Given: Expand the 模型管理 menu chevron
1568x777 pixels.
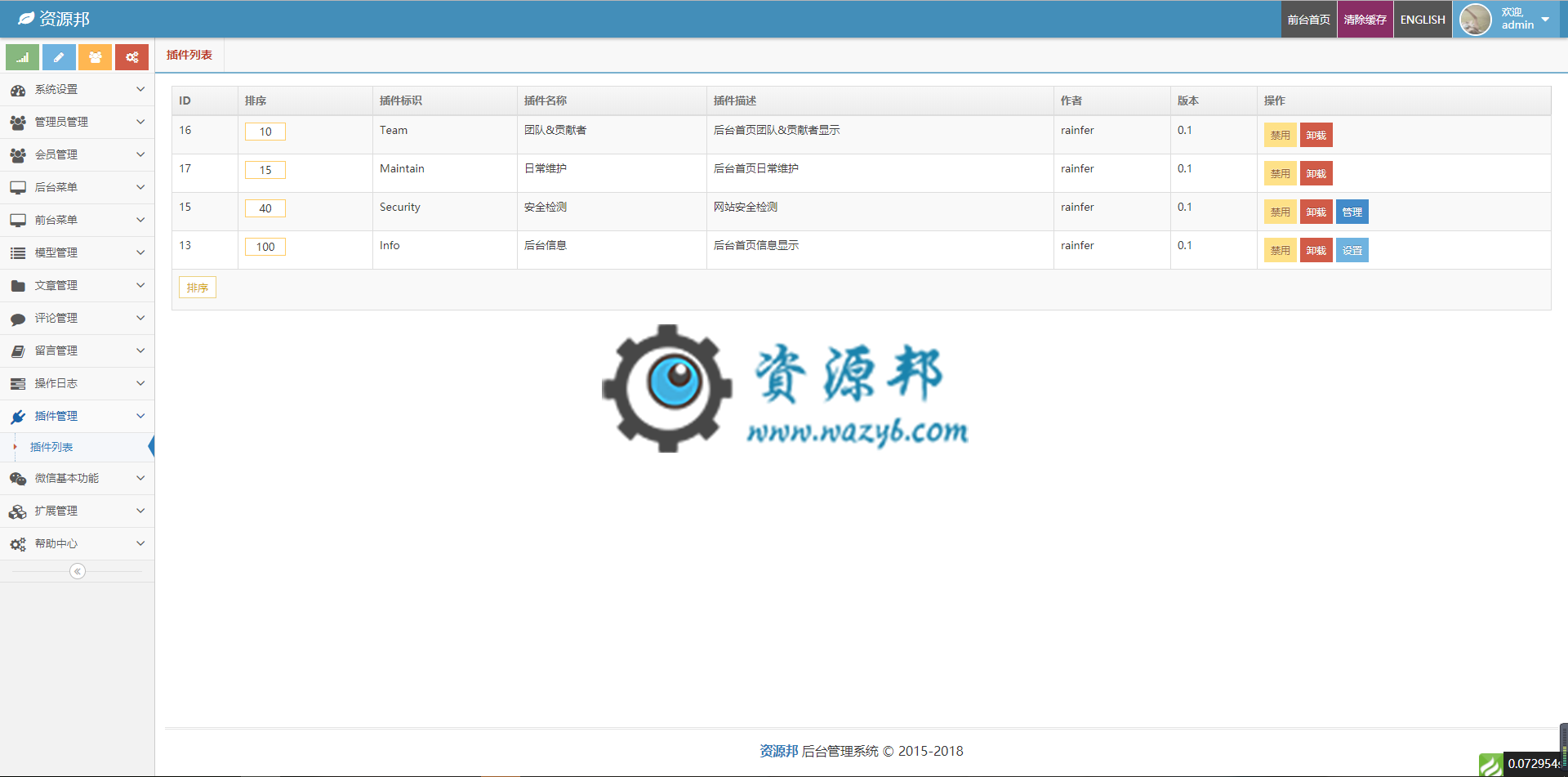Looking at the screenshot, I should click(140, 252).
